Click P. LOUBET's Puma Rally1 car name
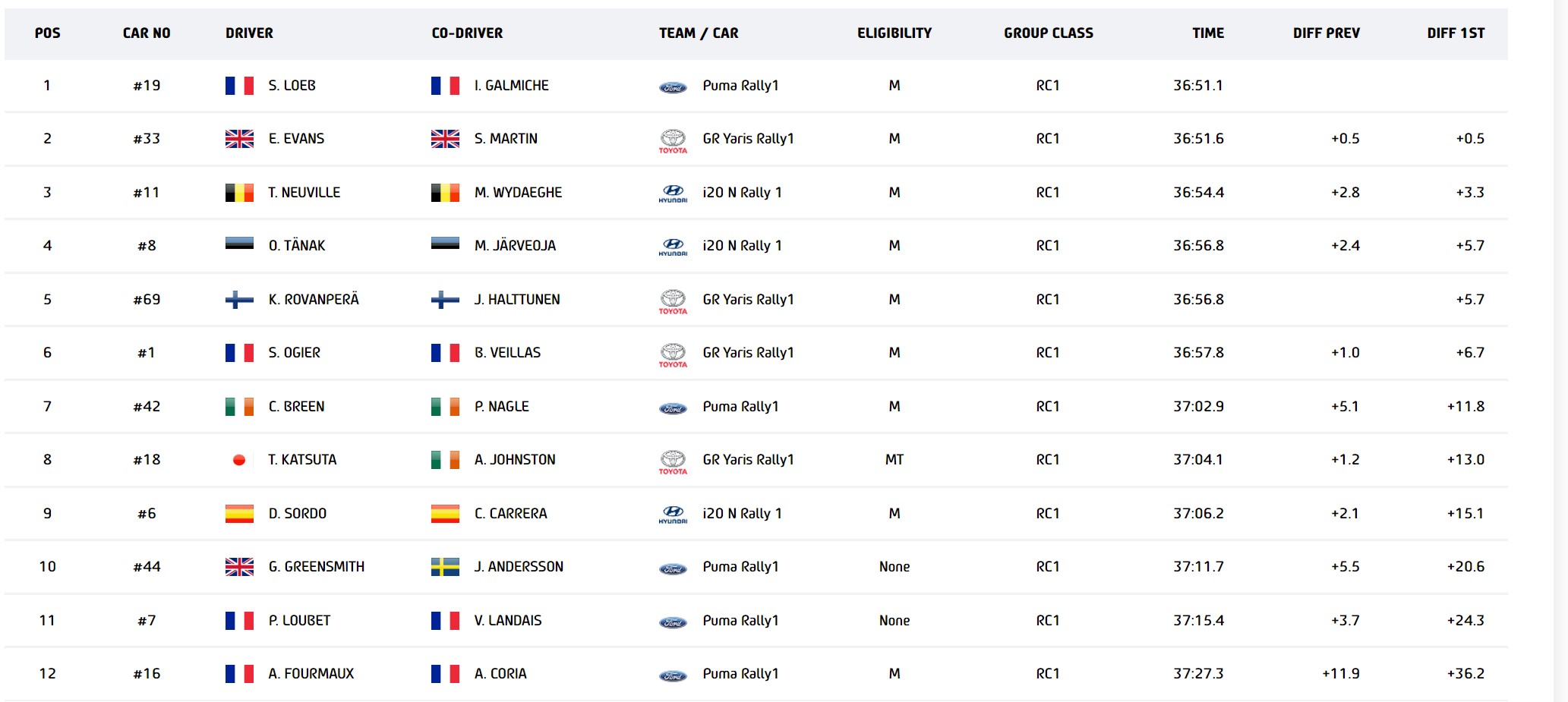The width and height of the screenshot is (1568, 702). click(x=740, y=621)
